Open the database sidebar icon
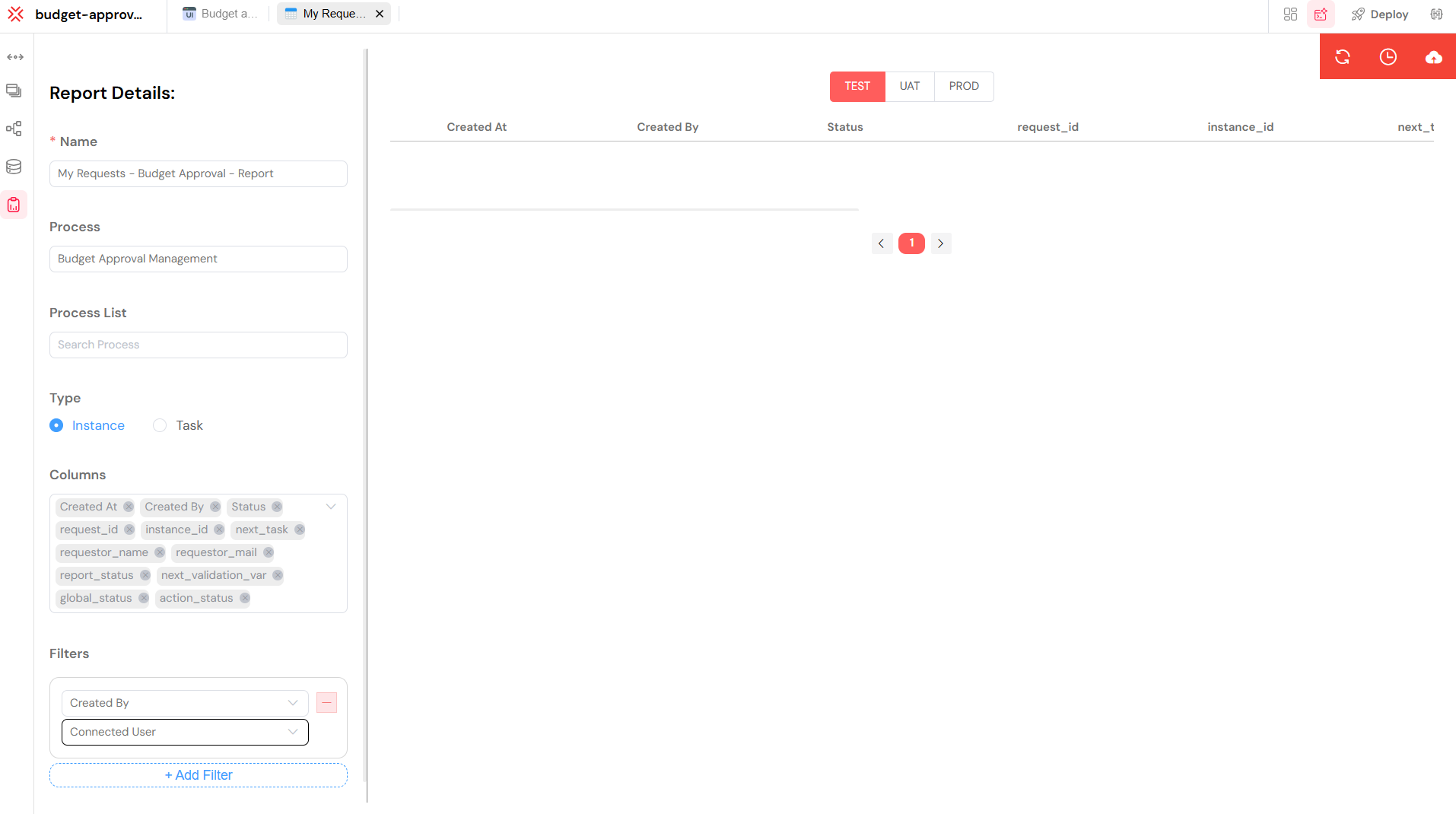This screenshot has width=1456, height=814. pyautogui.click(x=14, y=167)
